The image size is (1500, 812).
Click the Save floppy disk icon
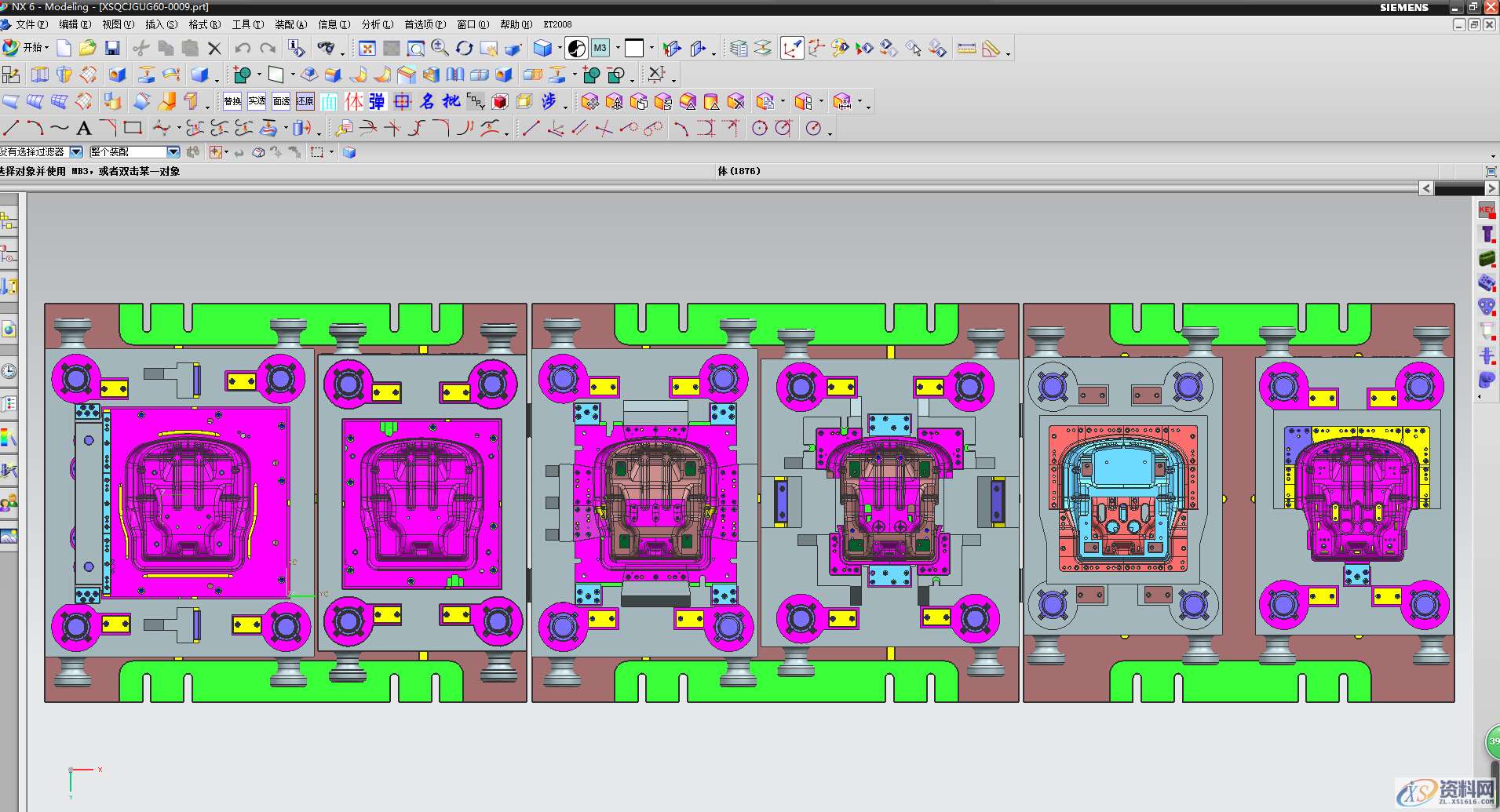[x=112, y=49]
